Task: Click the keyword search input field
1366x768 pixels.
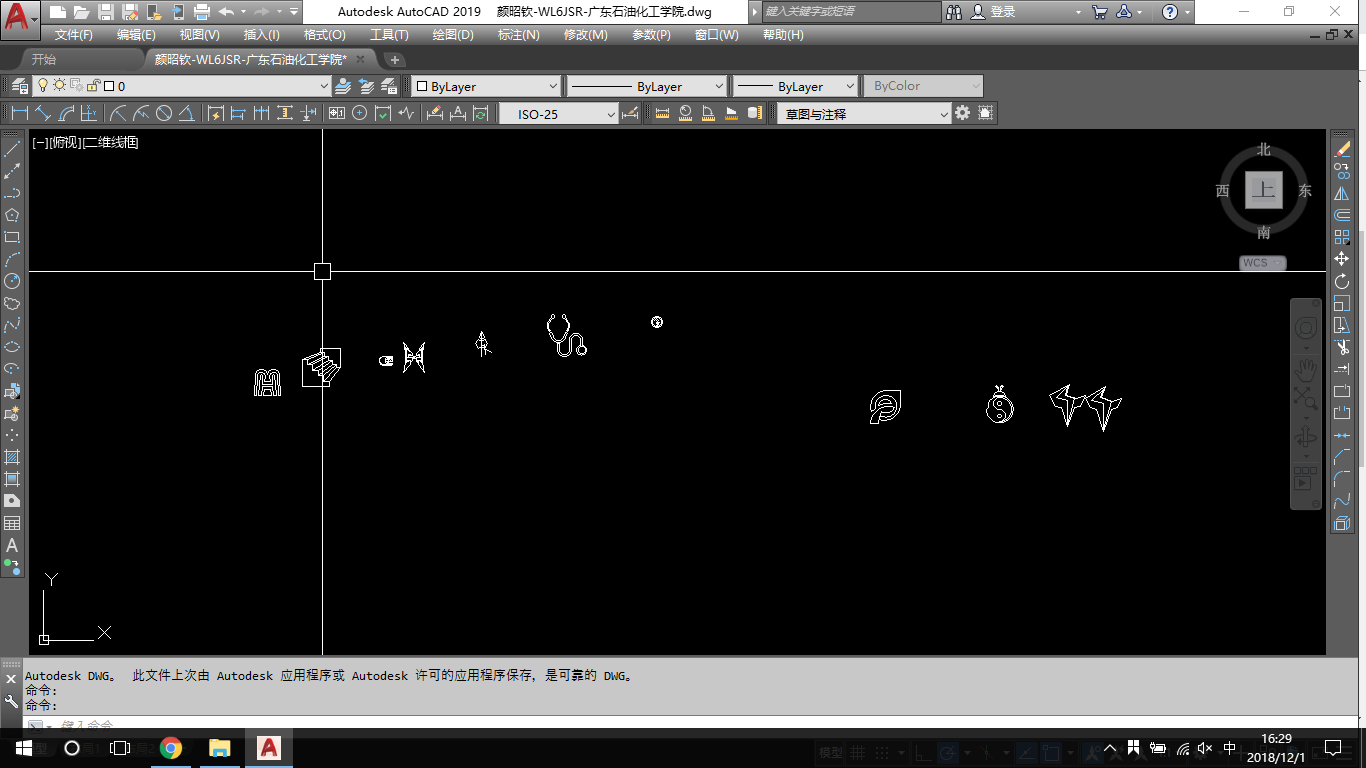Action: click(851, 12)
